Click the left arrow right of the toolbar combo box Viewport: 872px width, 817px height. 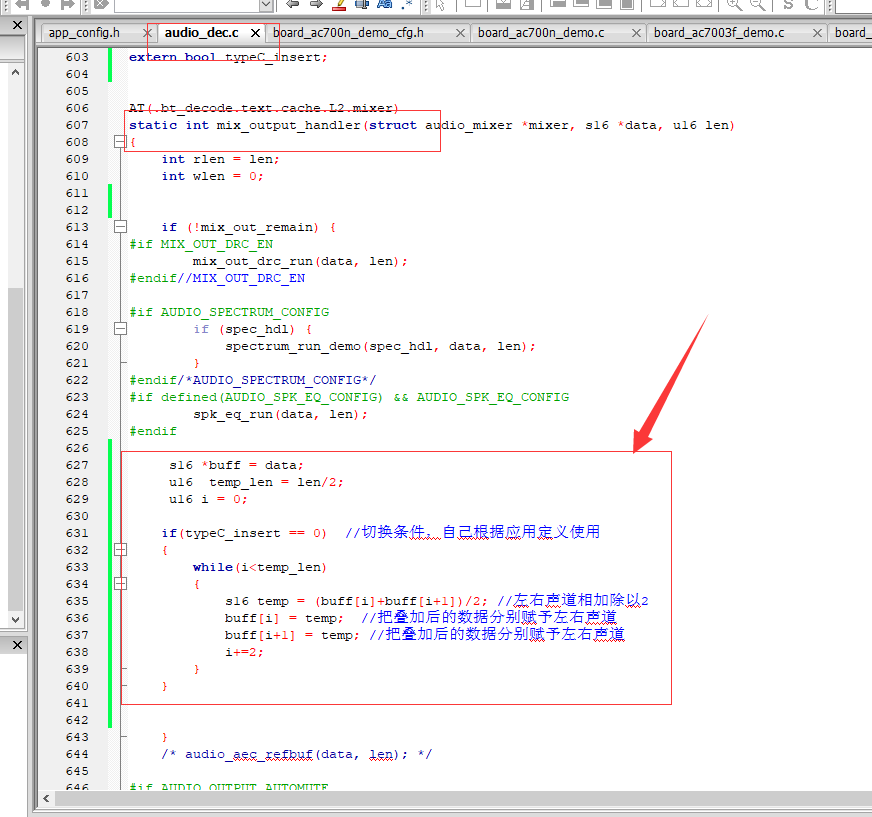293,4
